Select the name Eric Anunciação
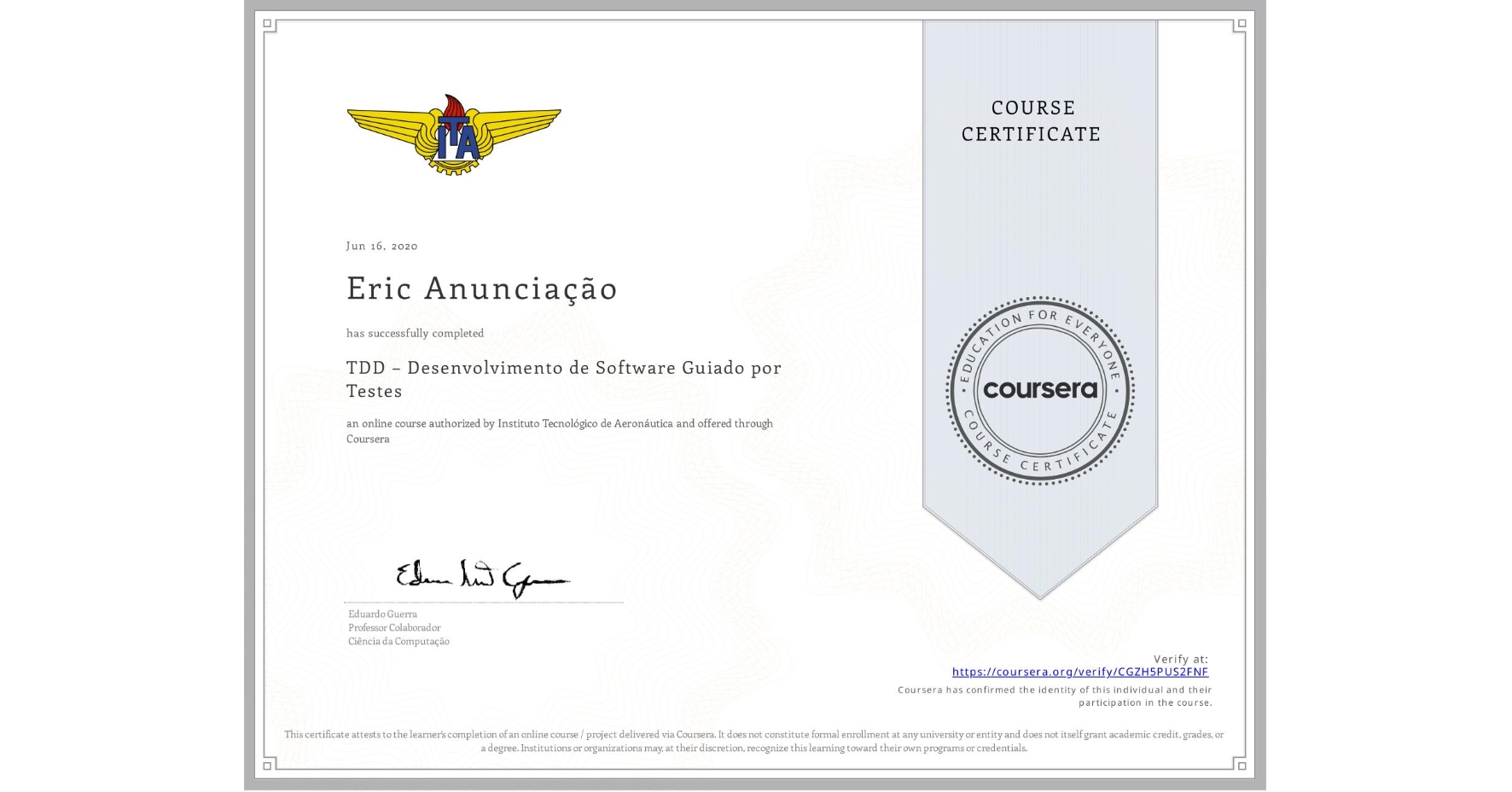The height and width of the screenshot is (792, 1512). click(482, 288)
